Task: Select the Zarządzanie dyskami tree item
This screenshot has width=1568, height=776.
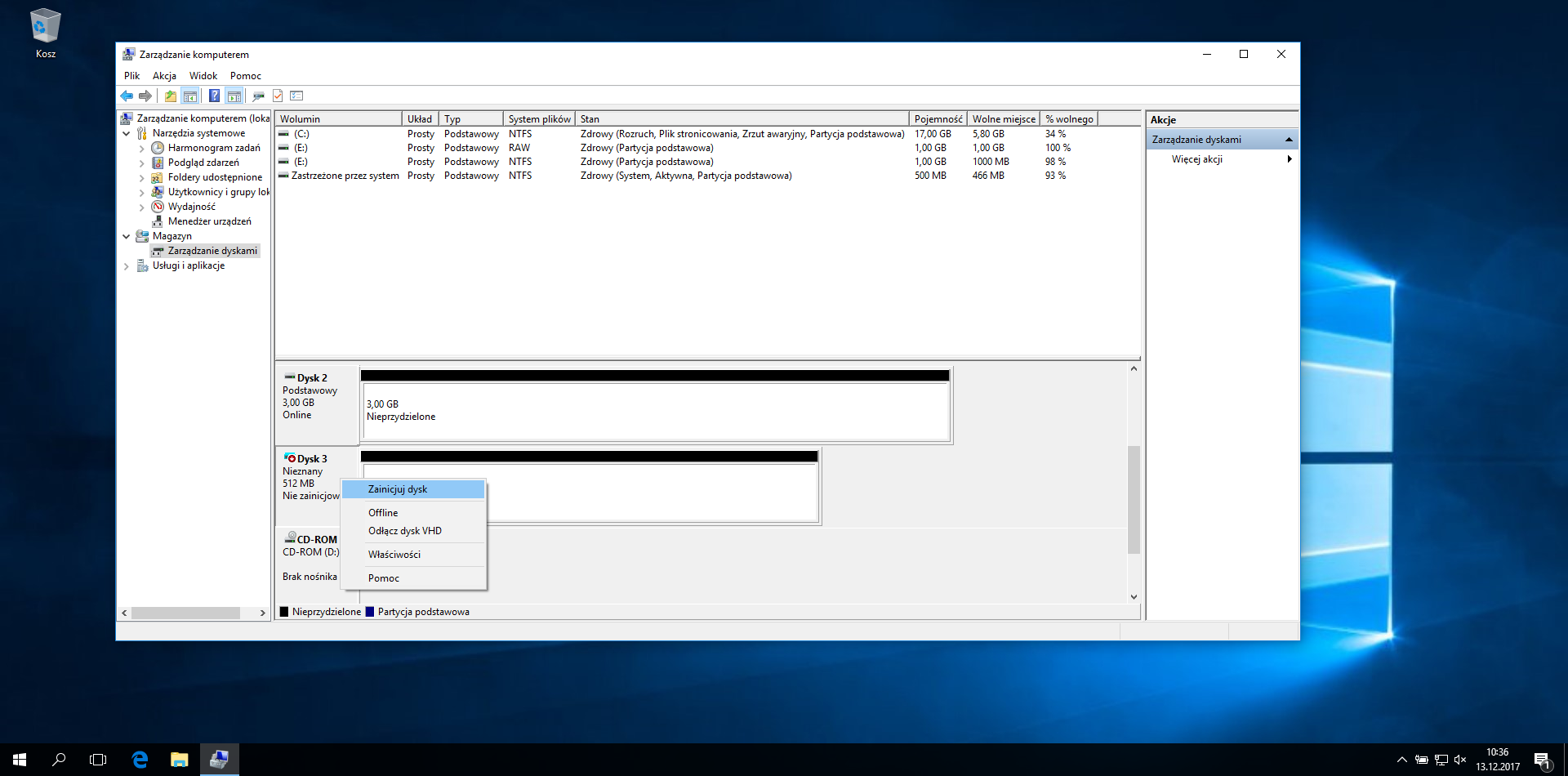Action: [x=205, y=251]
